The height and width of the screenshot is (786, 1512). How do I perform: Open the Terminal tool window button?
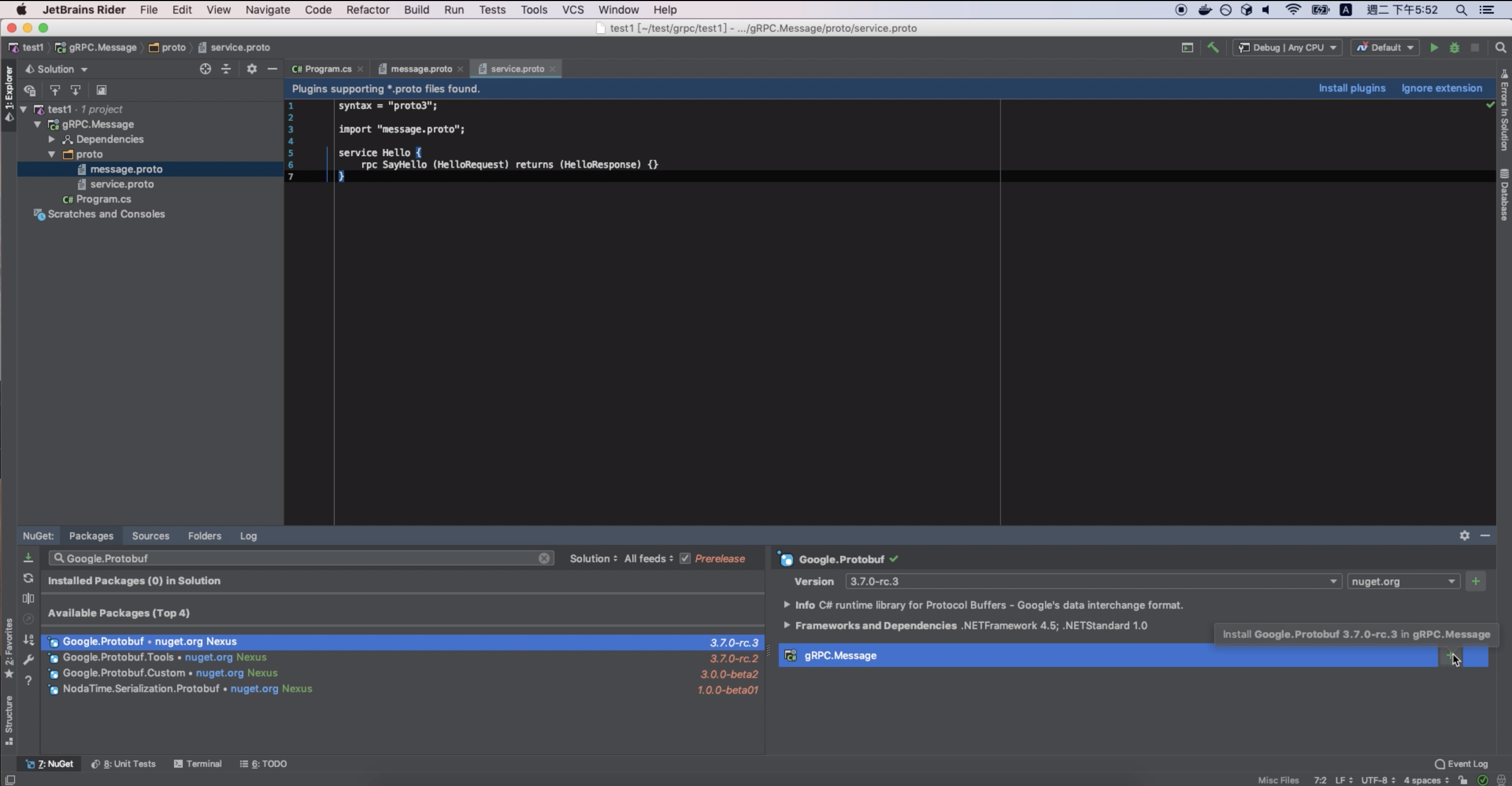coord(198,764)
